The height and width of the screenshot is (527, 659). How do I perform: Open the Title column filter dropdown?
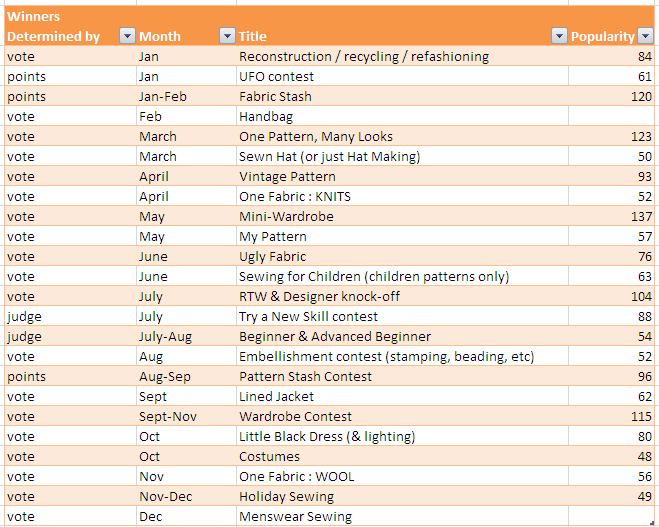coord(559,36)
